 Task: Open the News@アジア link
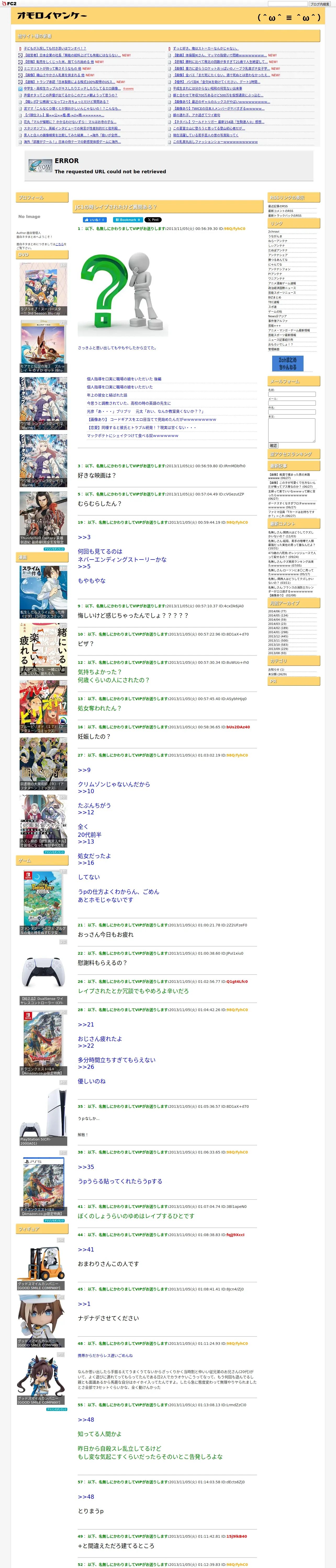pos(277,316)
